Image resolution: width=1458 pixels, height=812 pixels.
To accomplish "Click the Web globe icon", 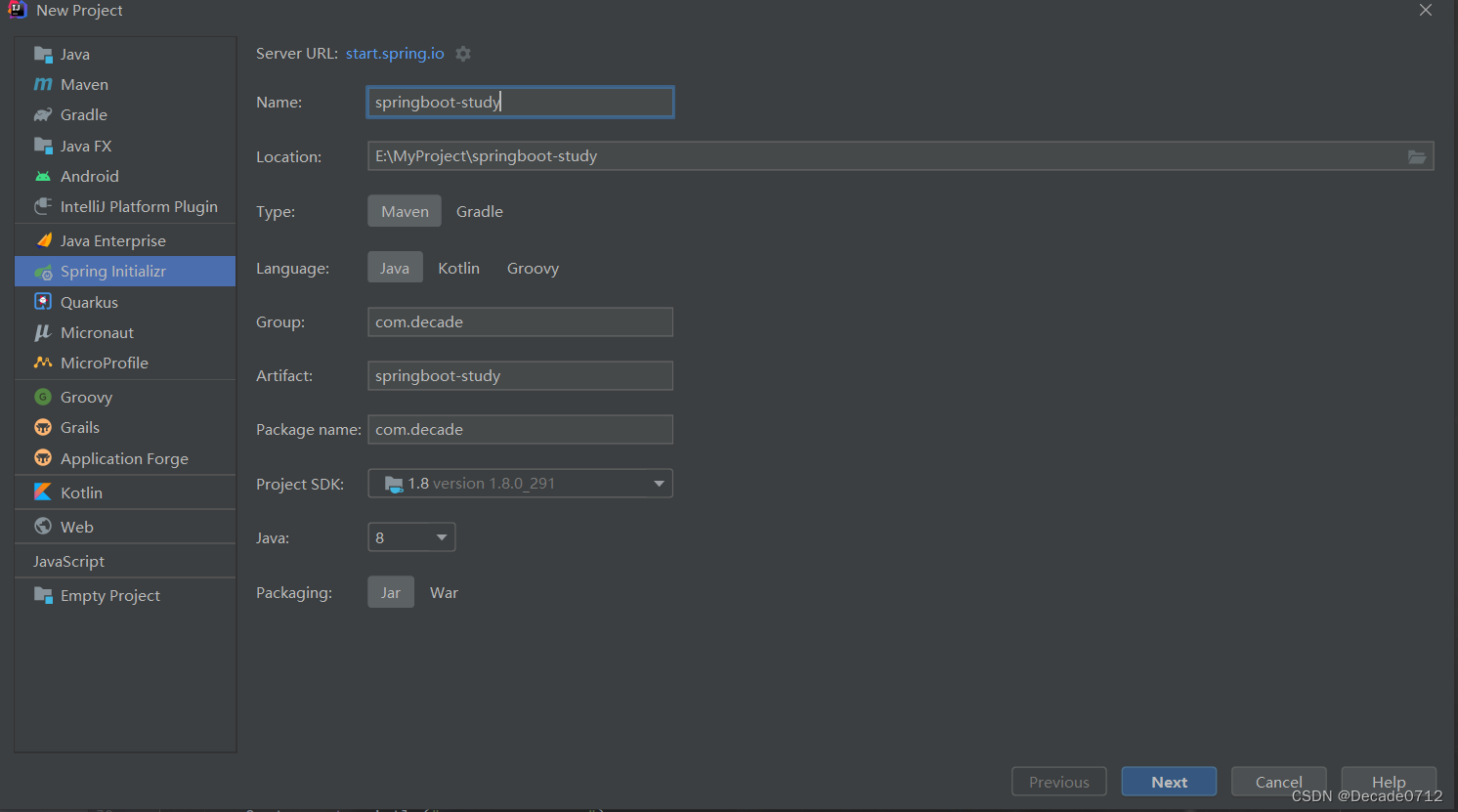I will point(43,526).
